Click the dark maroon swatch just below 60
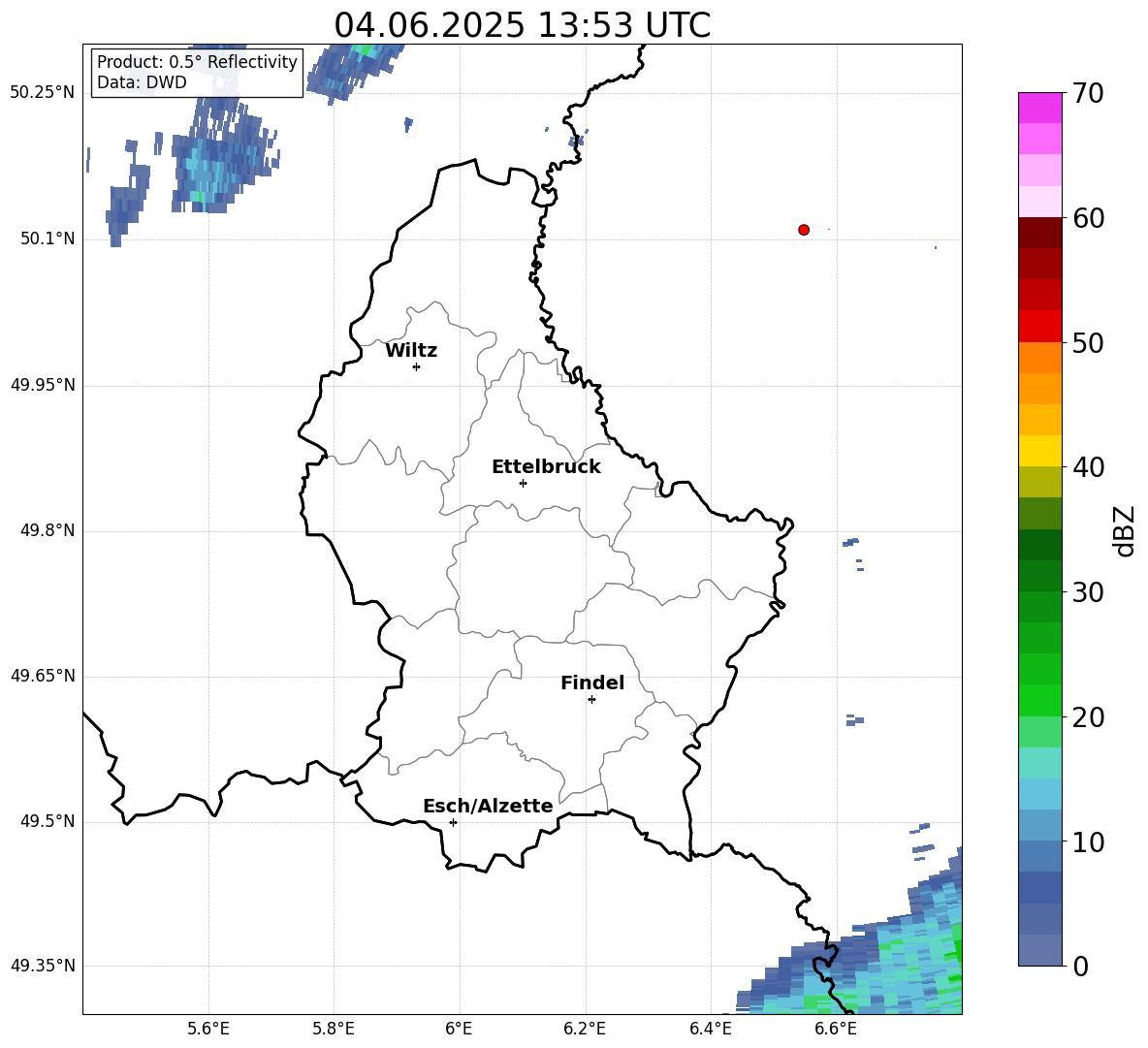 1040,233
